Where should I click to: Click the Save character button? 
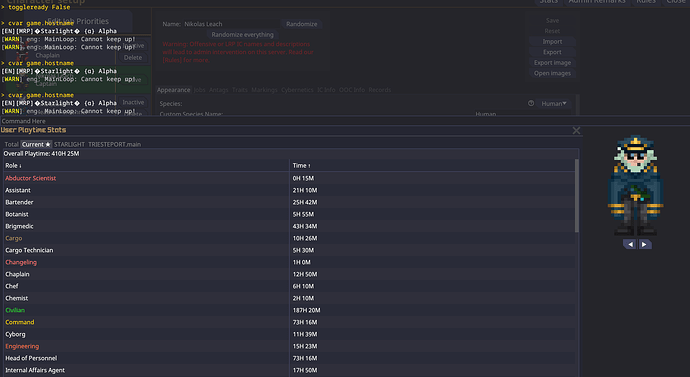coord(552,21)
